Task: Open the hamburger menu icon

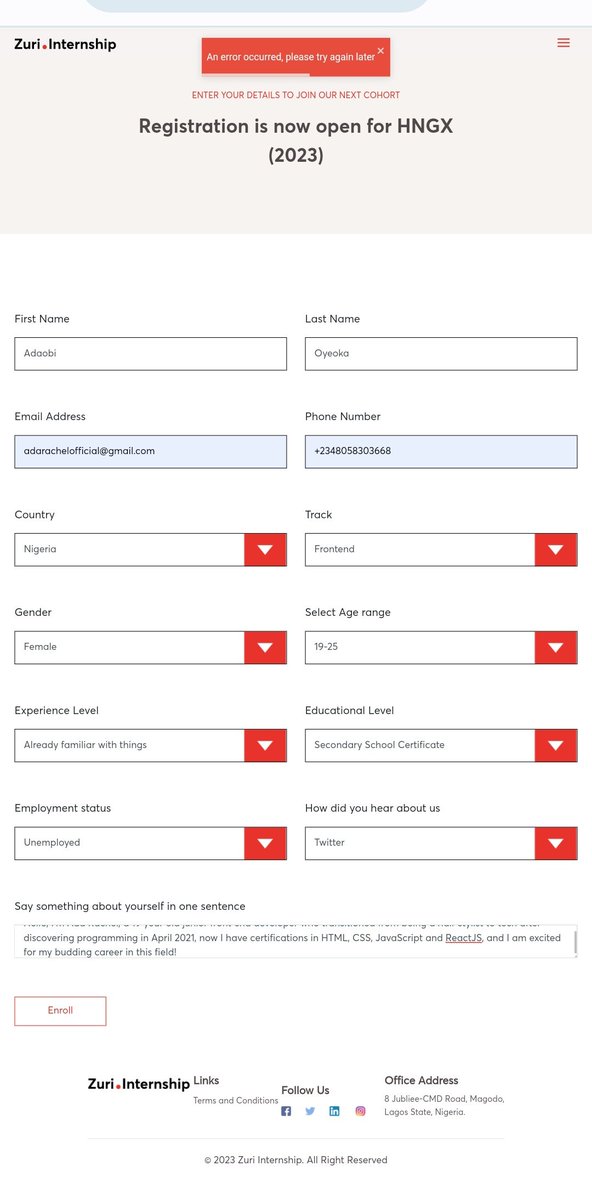Action: tap(564, 43)
